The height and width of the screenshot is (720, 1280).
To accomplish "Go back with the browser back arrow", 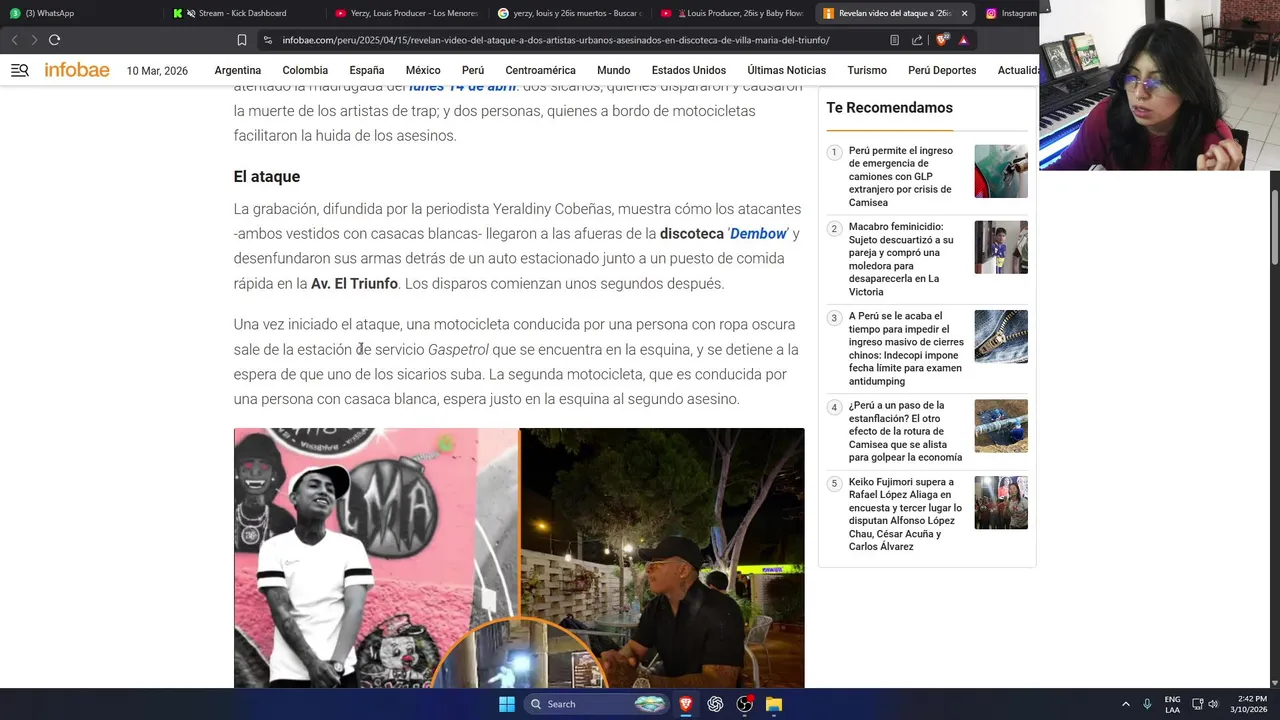I will [x=14, y=40].
